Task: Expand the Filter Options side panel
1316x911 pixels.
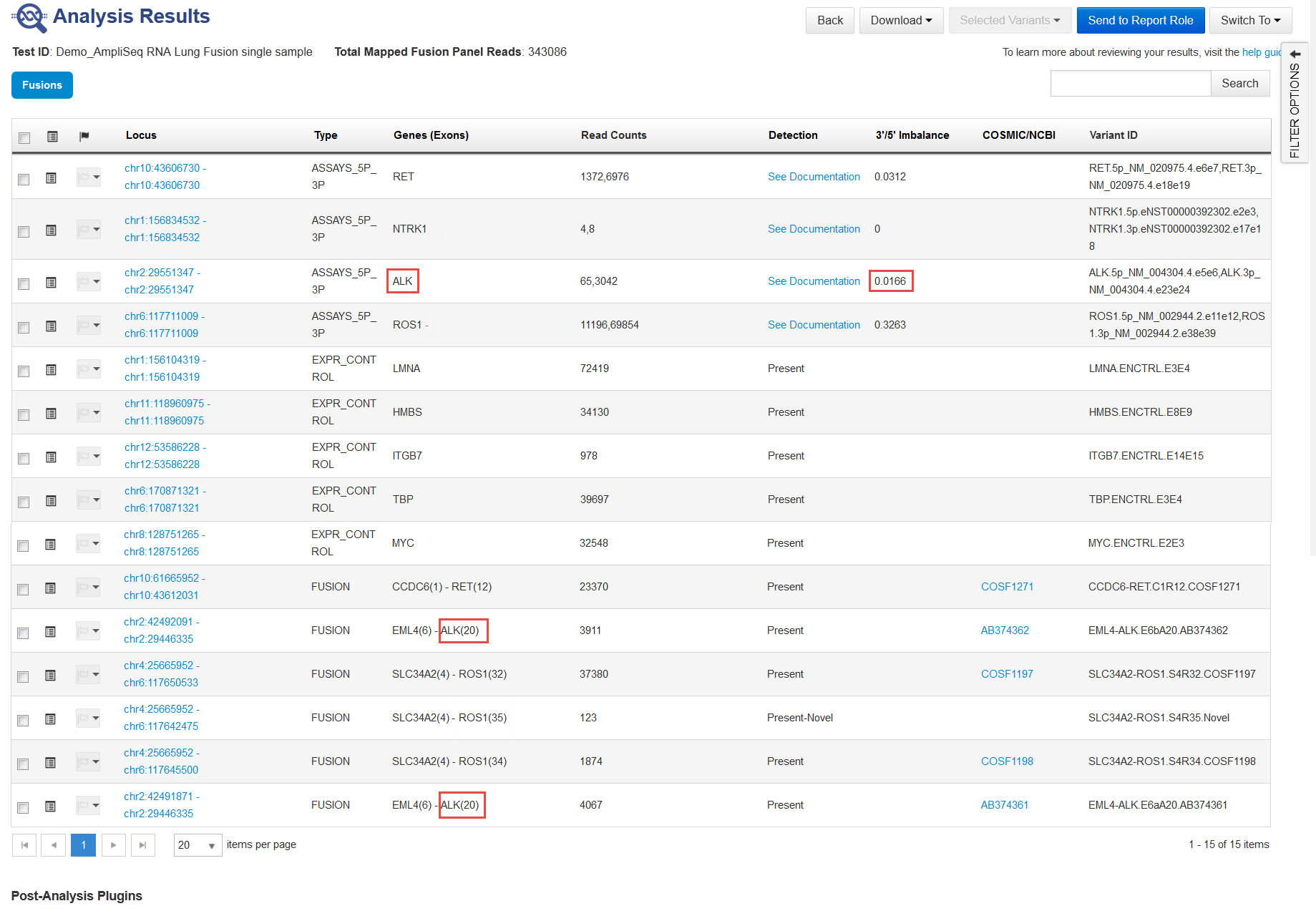Action: point(1295,103)
